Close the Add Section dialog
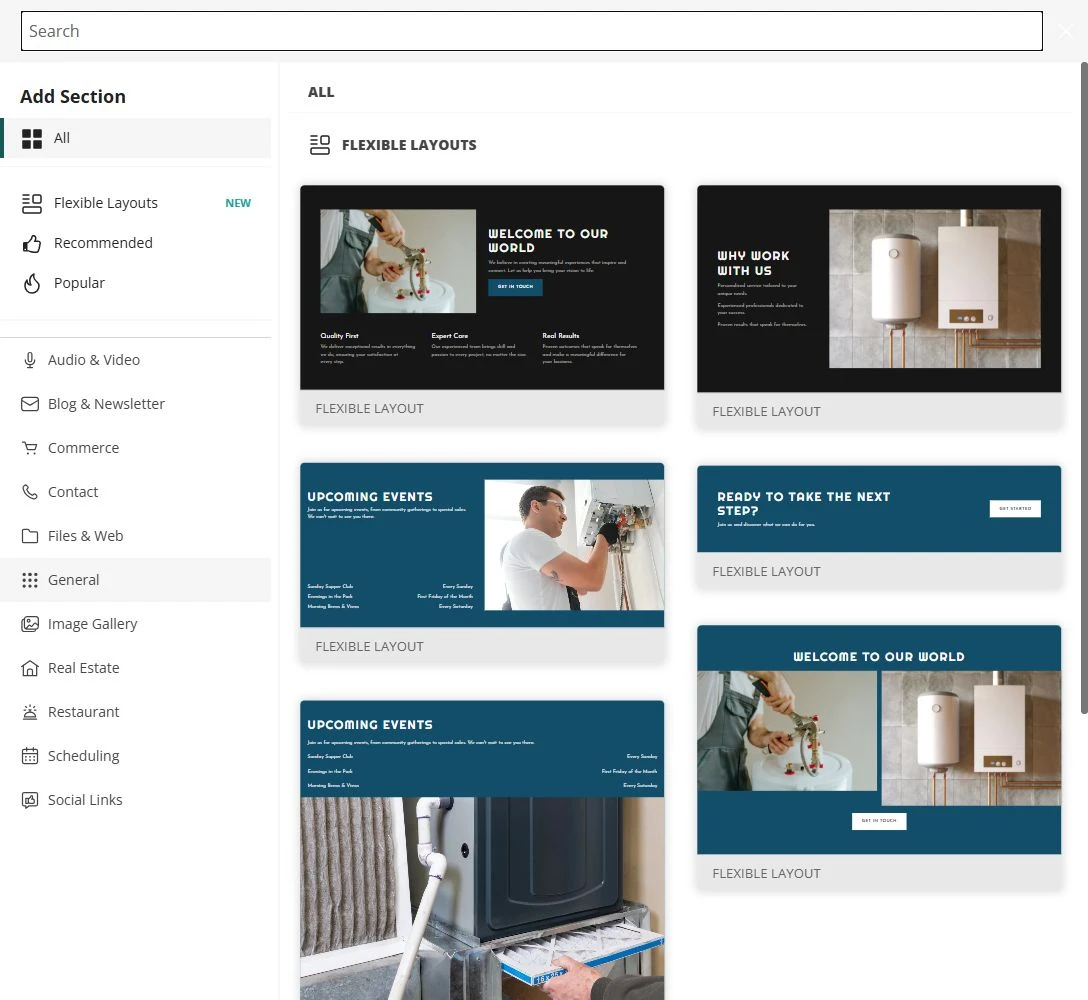 (1066, 31)
